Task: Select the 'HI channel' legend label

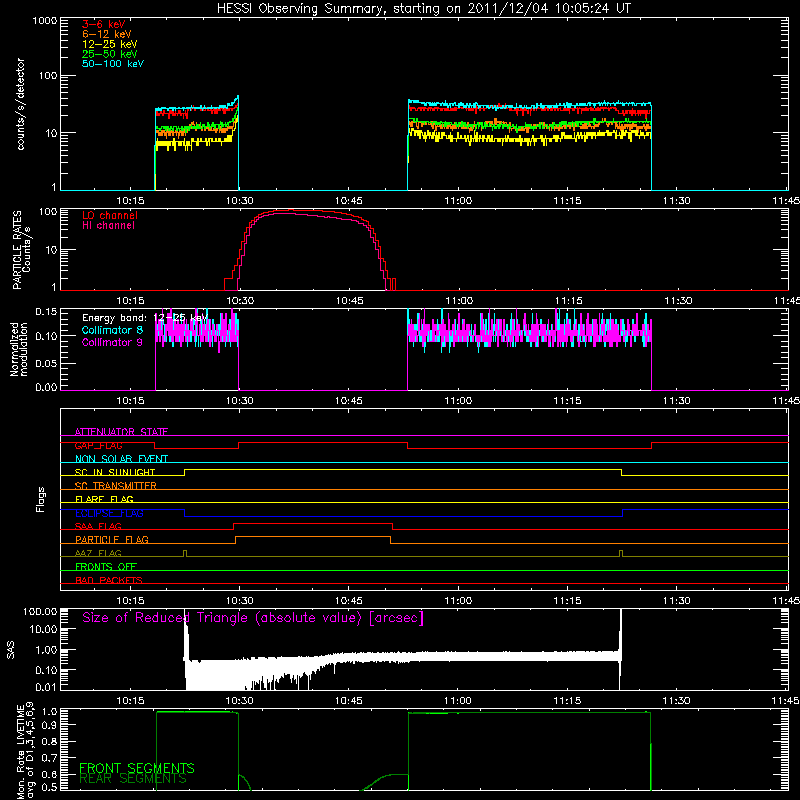Action: (108, 226)
